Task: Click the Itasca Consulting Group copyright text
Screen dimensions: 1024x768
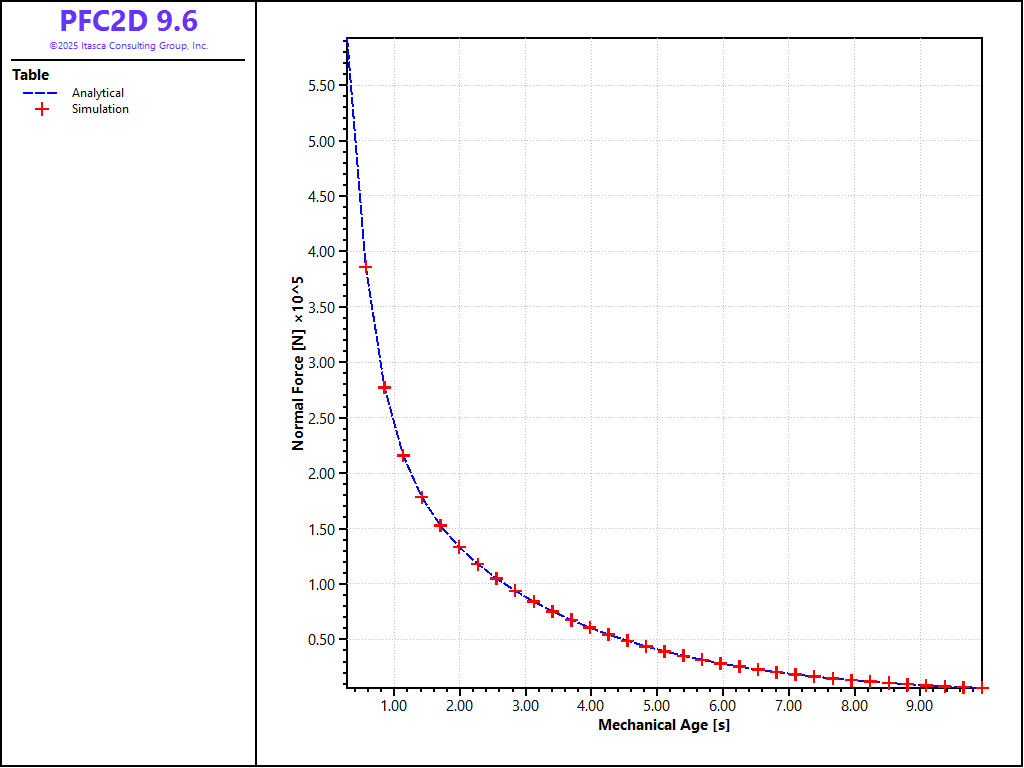Action: pos(128,46)
